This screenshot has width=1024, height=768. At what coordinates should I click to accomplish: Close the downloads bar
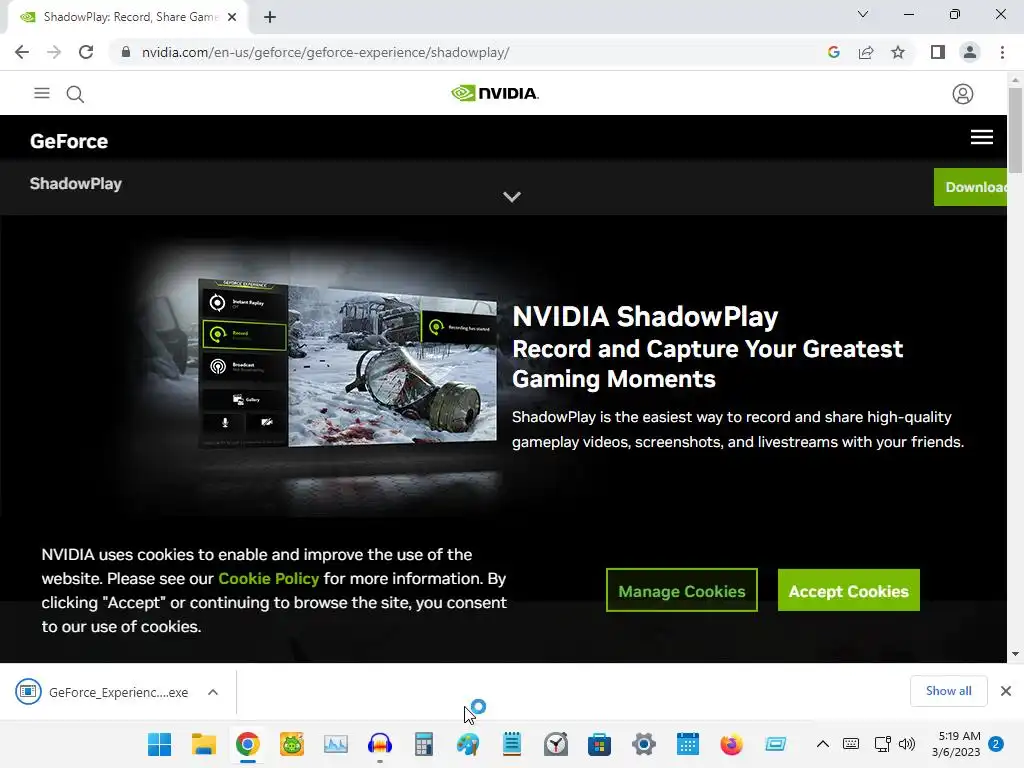click(x=1006, y=691)
